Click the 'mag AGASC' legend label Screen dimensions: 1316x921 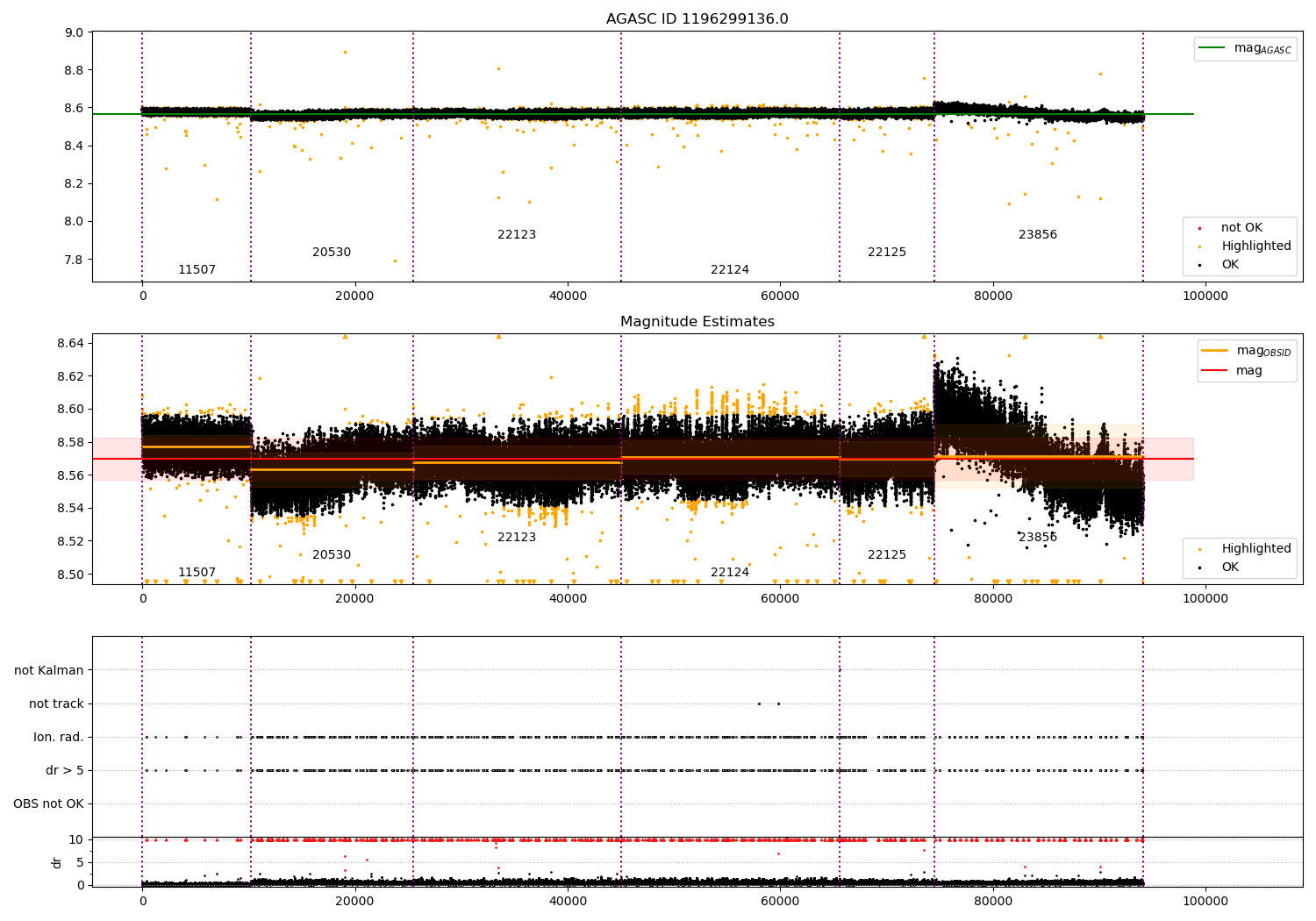(1262, 48)
